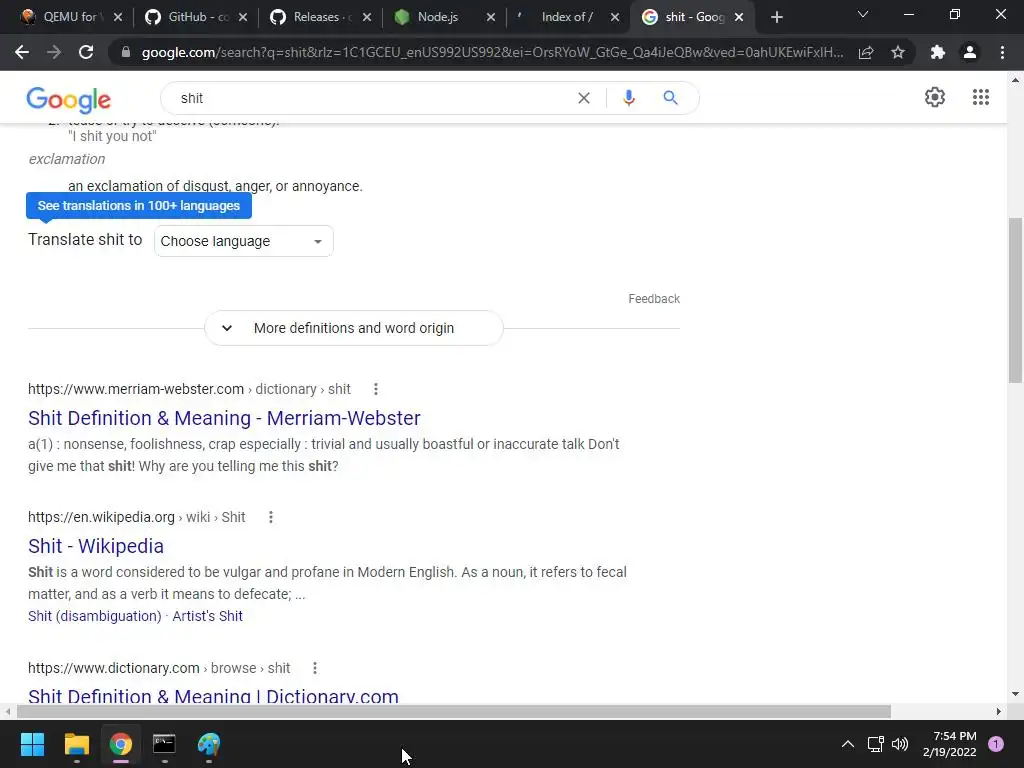
Task: Open the Artist's Shit sublink
Action: click(x=207, y=616)
